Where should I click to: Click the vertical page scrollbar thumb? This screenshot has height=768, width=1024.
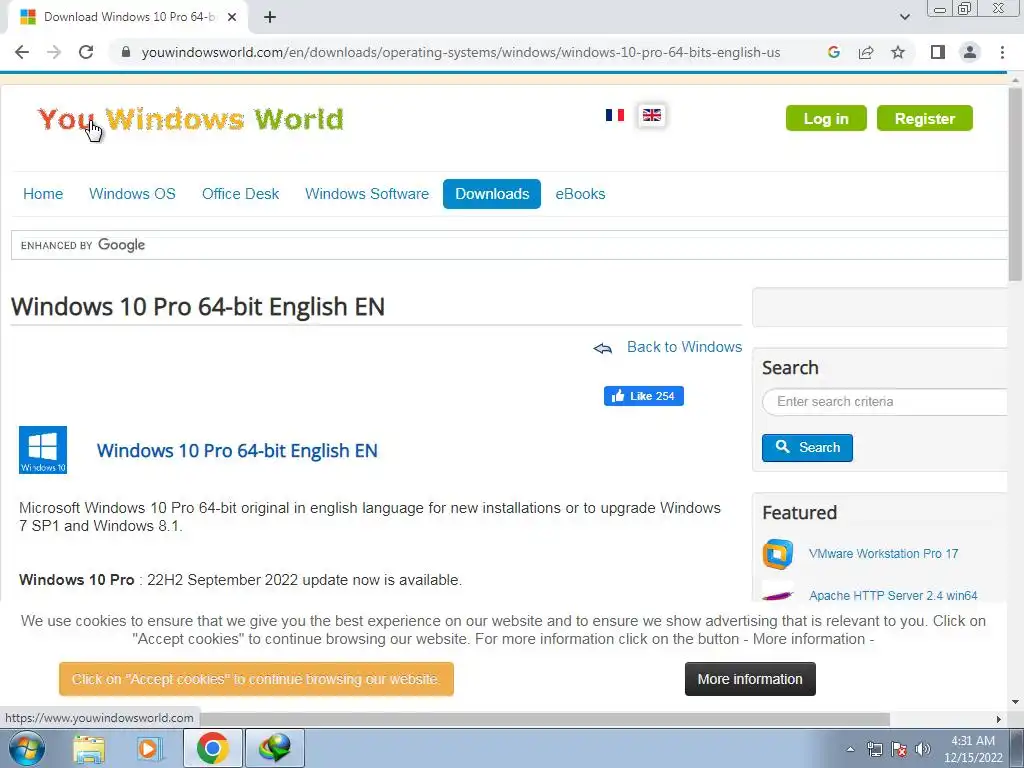1015,185
